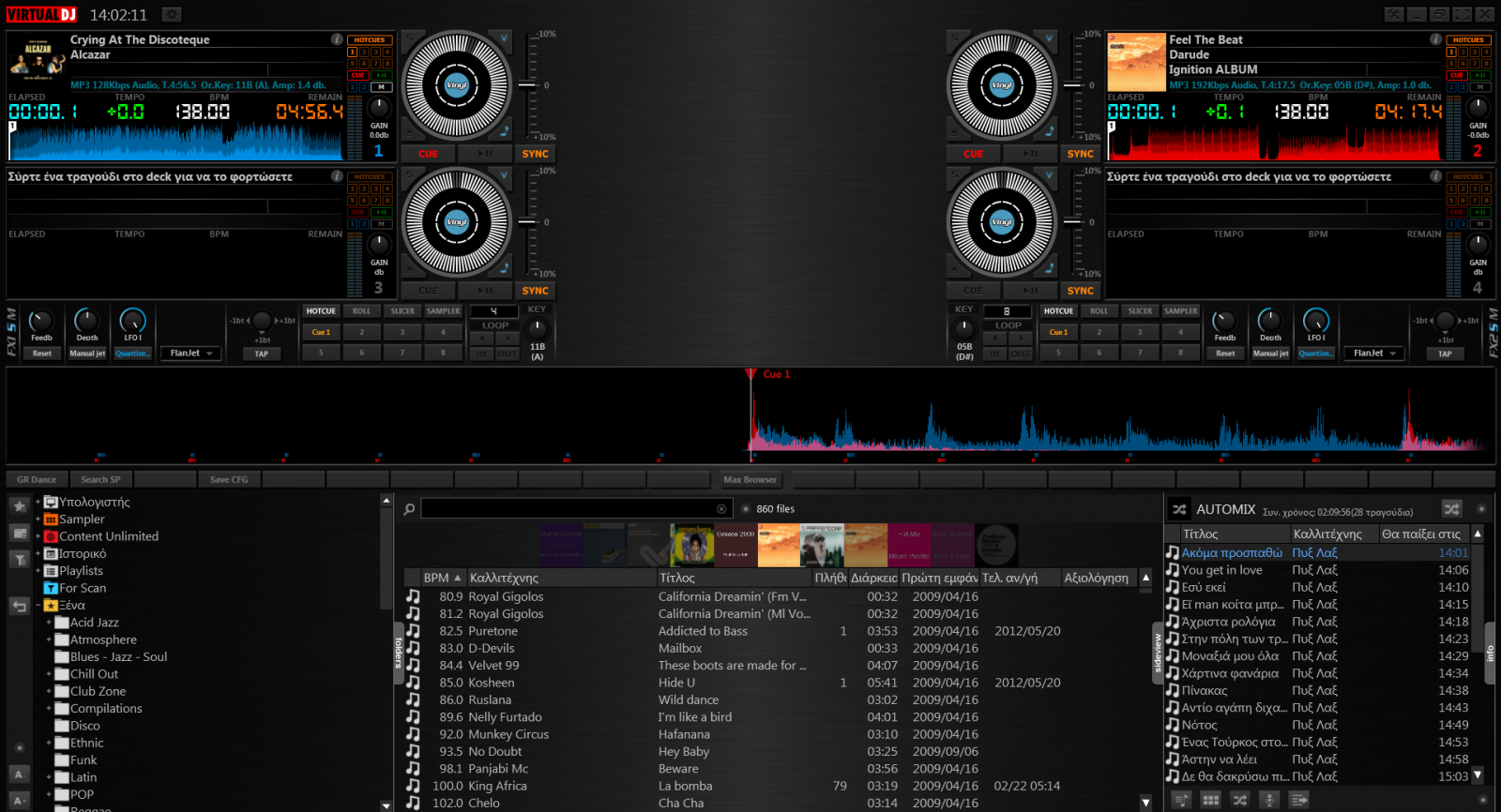
Task: Switch left pad mode to SAMPLER
Action: [x=443, y=311]
